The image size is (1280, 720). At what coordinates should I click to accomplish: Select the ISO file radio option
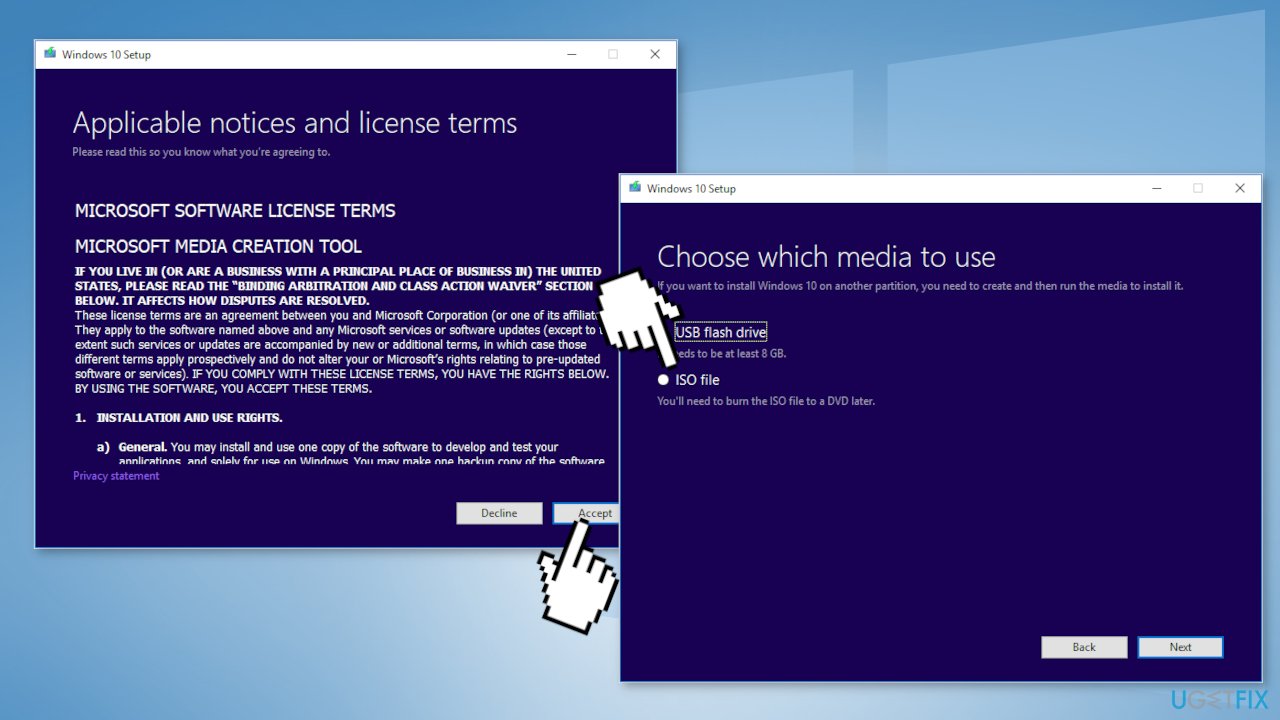(663, 380)
